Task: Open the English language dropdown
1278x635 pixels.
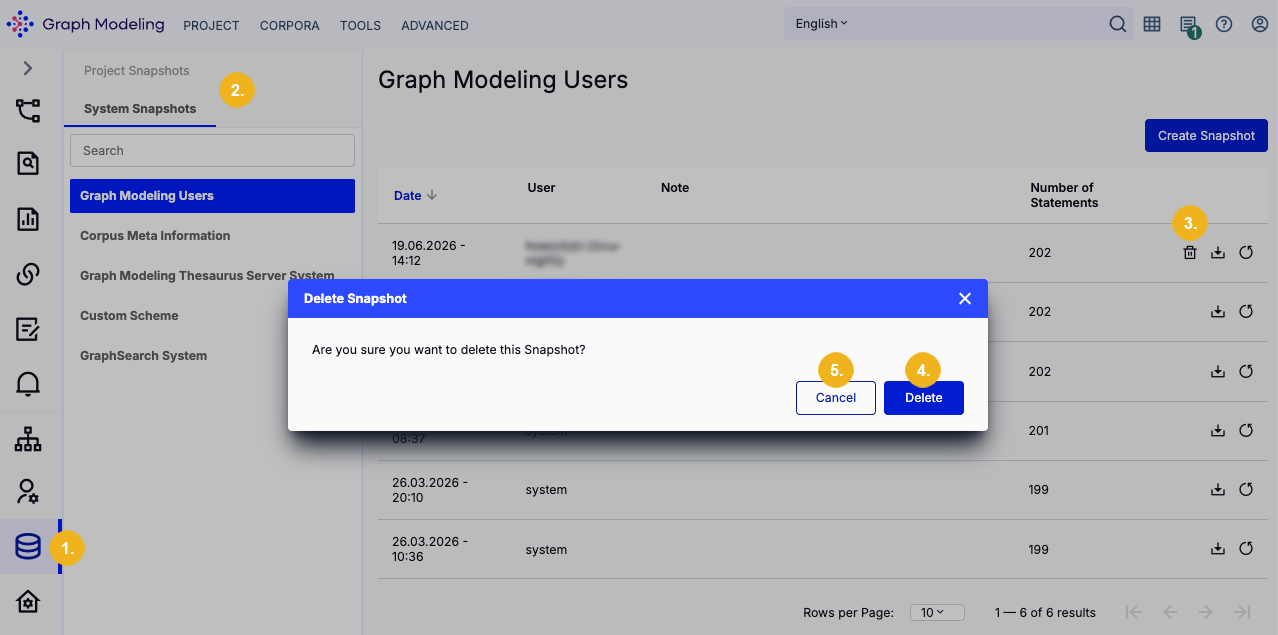Action: point(822,24)
